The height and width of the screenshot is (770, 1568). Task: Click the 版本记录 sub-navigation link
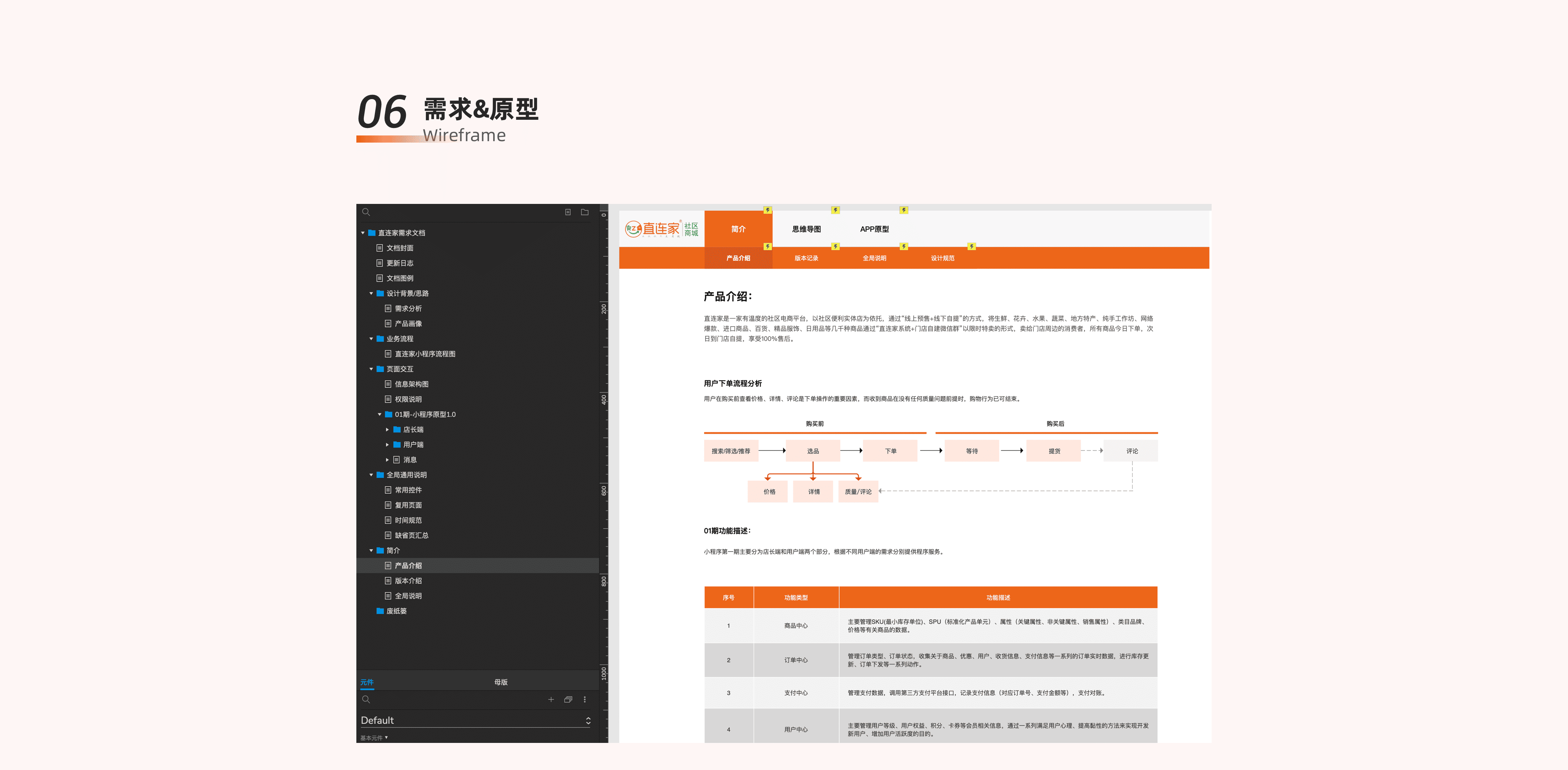coord(806,258)
